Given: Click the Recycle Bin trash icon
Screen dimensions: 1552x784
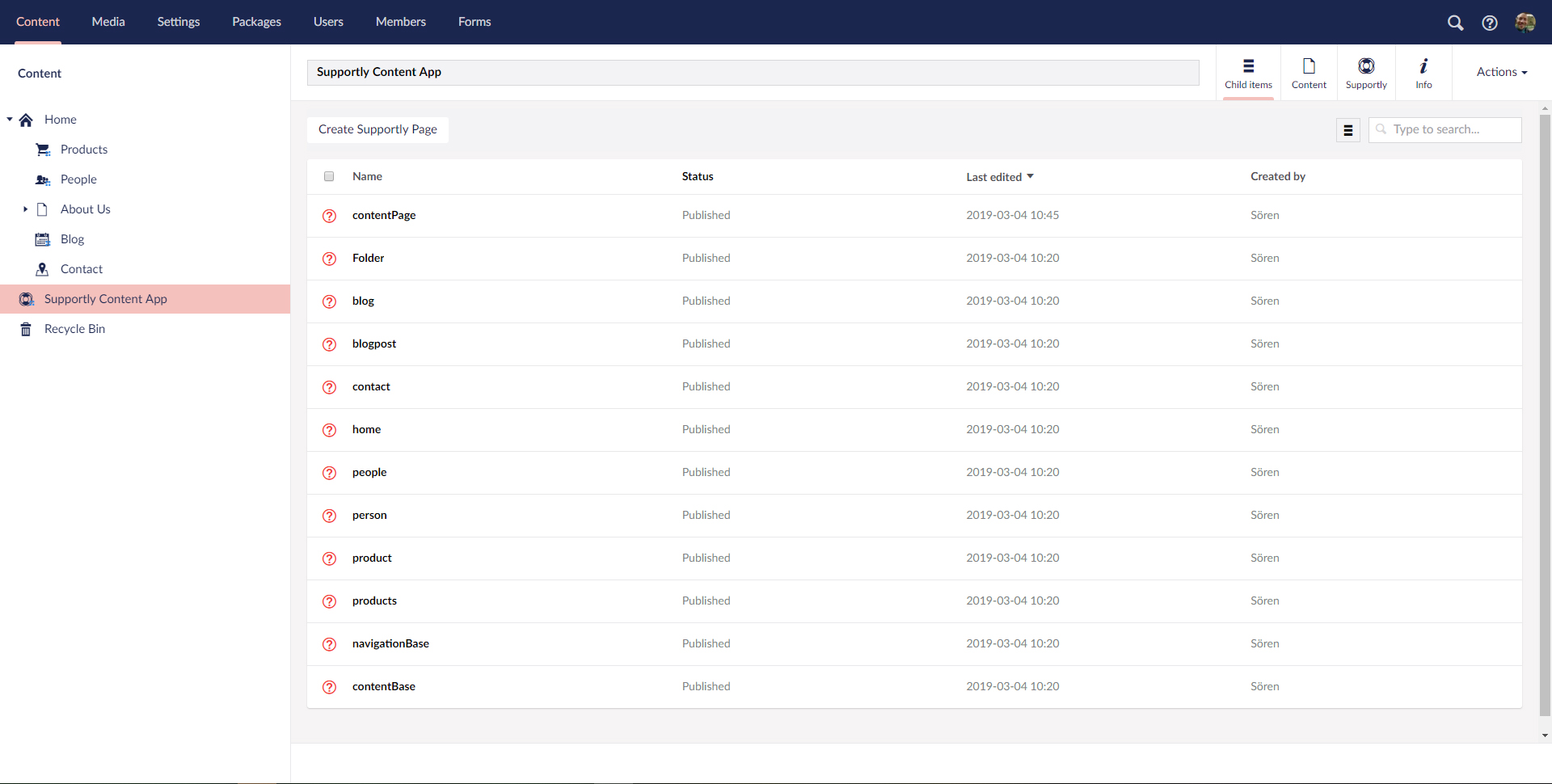Looking at the screenshot, I should pyautogui.click(x=26, y=329).
